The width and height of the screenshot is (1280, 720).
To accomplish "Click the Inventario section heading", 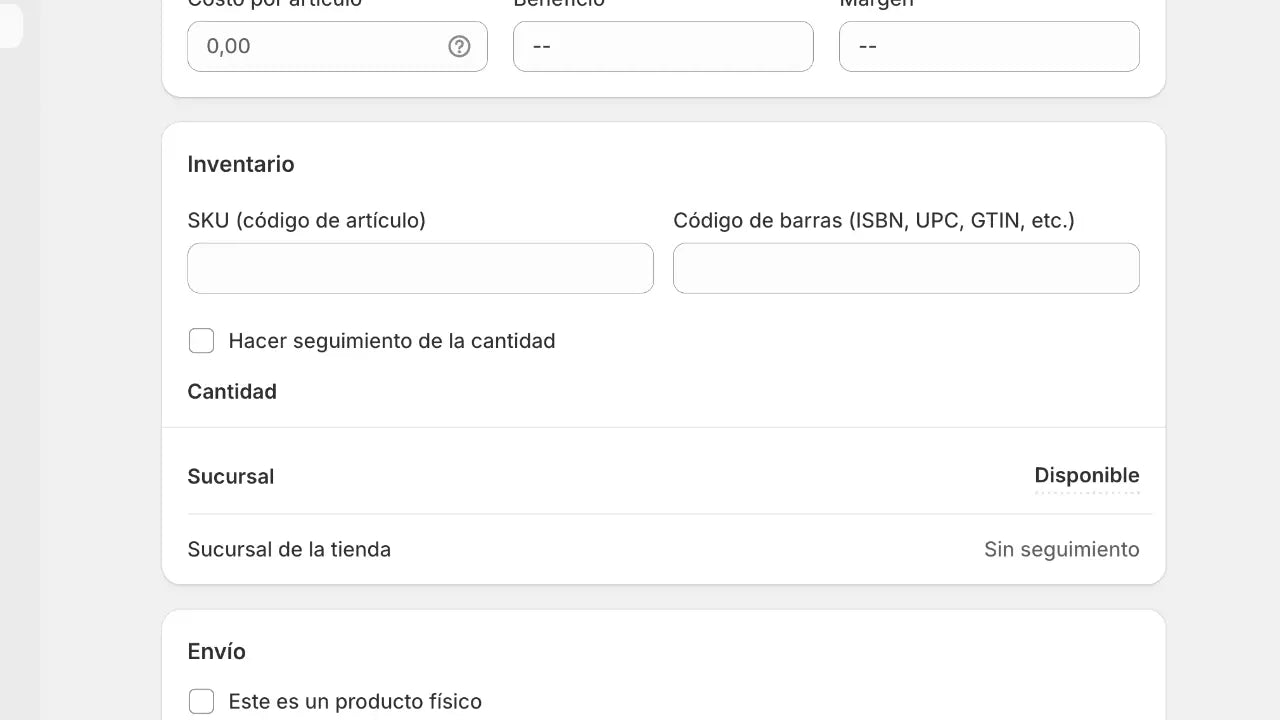I will (x=241, y=164).
